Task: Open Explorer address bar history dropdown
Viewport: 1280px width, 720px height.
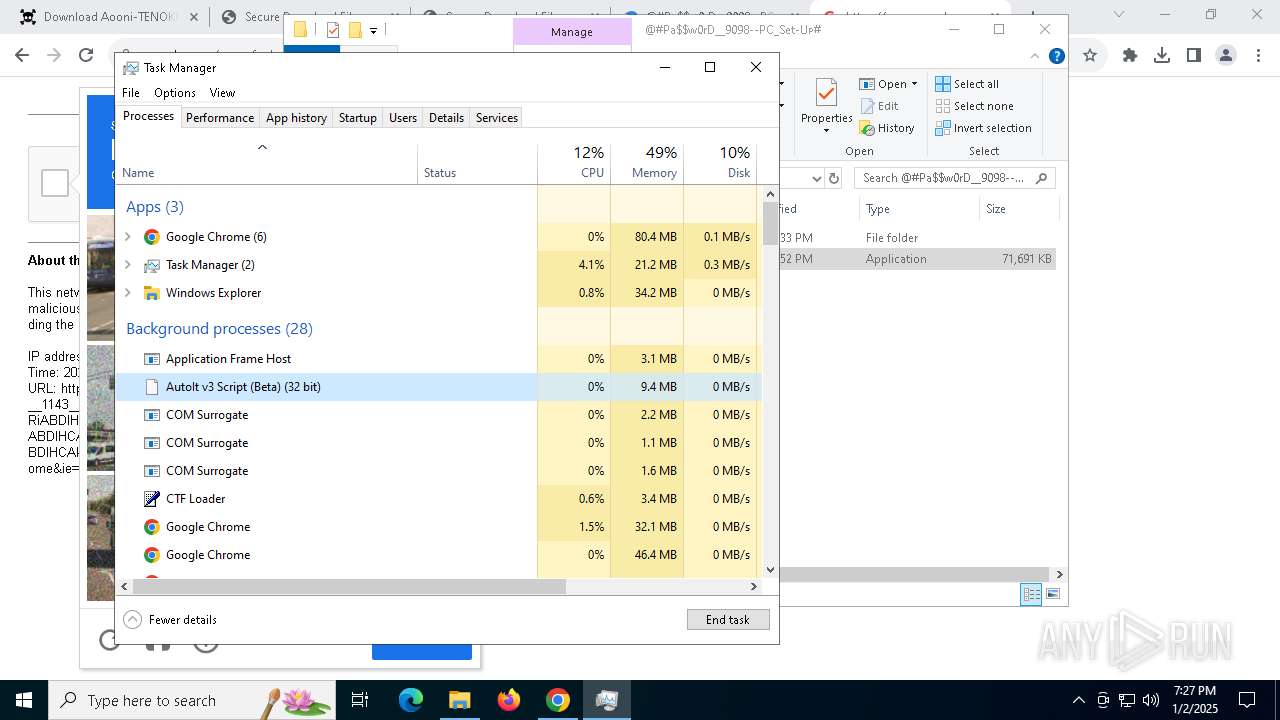Action: [x=816, y=178]
